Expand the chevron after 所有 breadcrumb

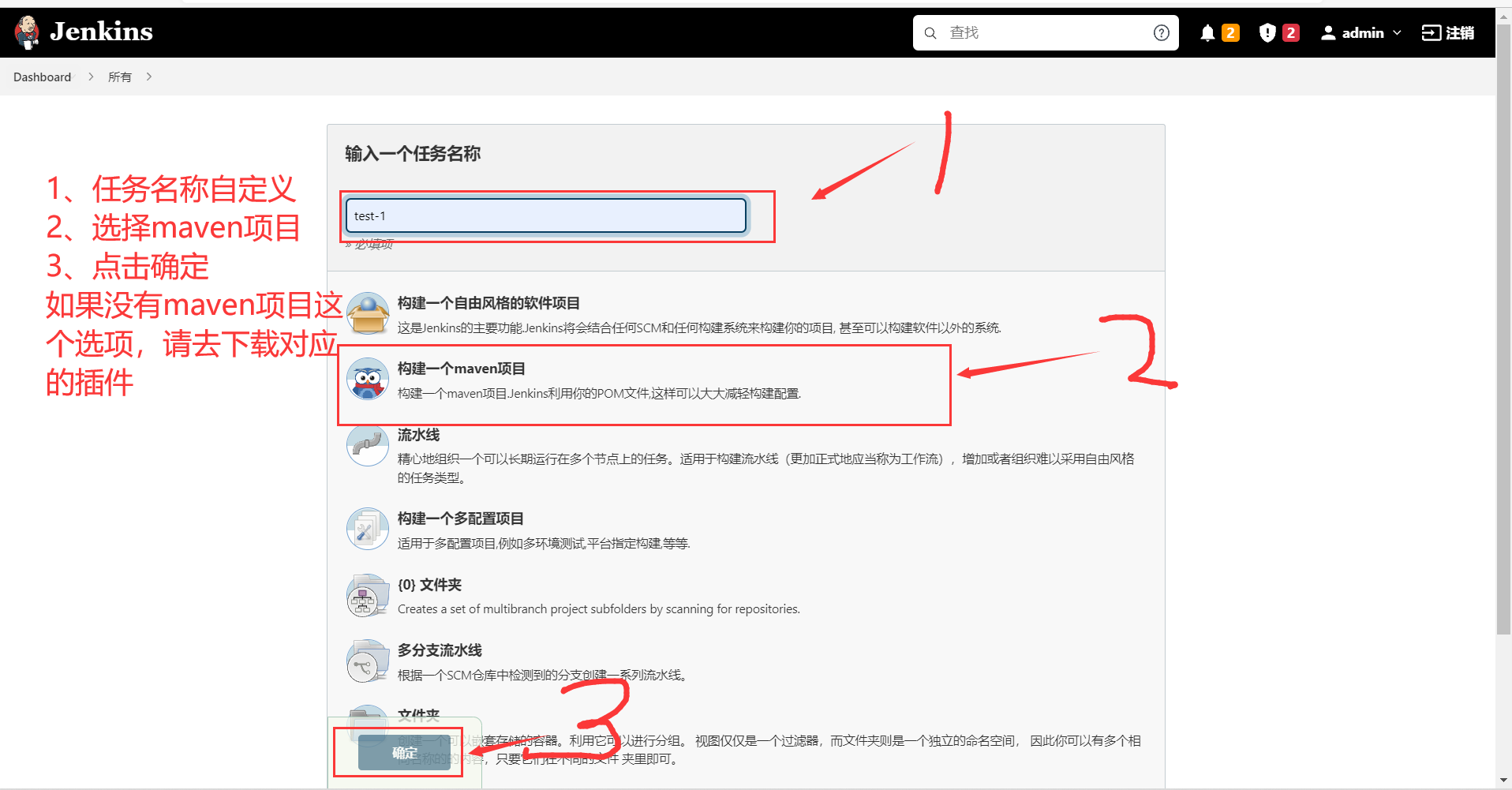tap(148, 77)
